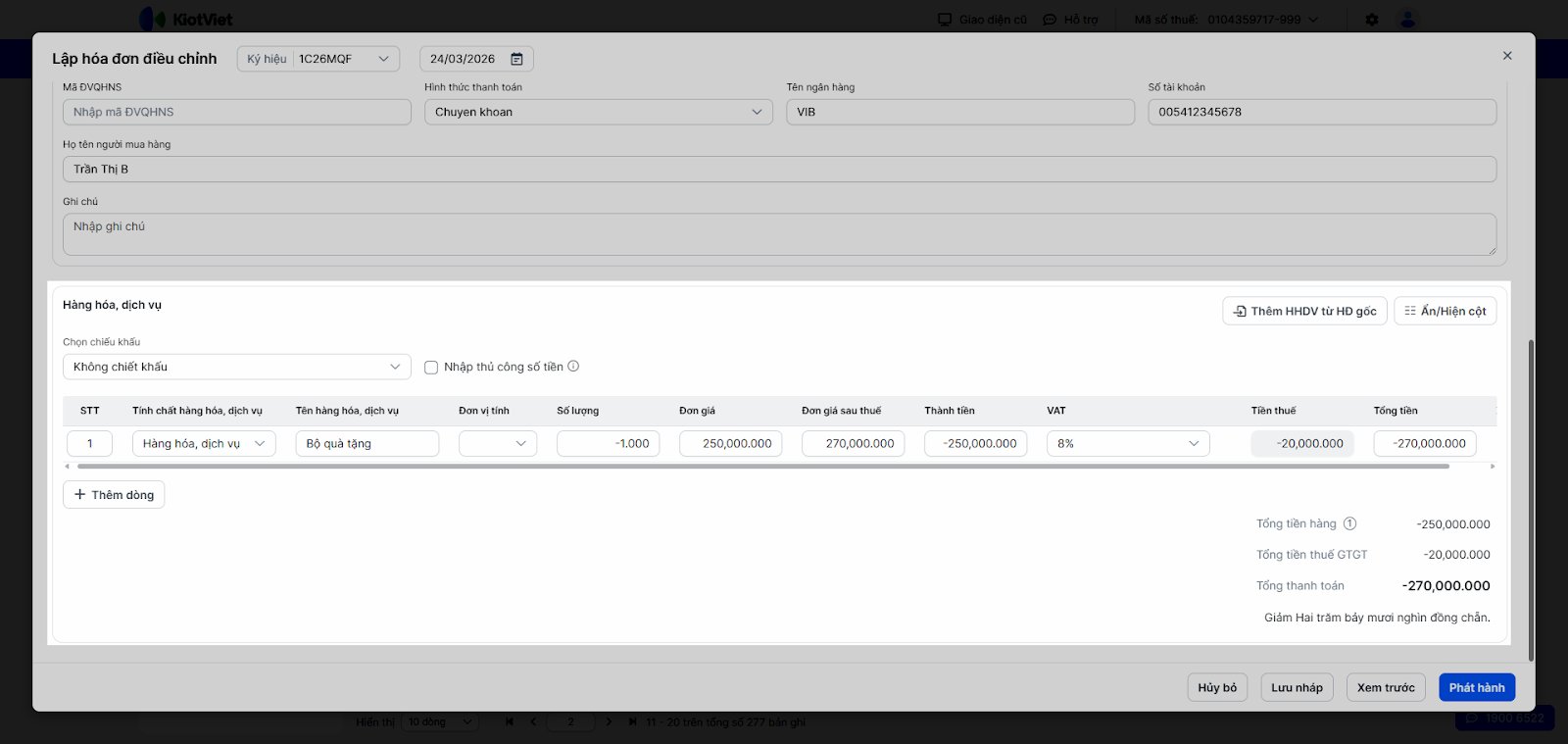The image size is (1568, 744).
Task: Click the Hủy bỏ button
Action: tap(1217, 687)
